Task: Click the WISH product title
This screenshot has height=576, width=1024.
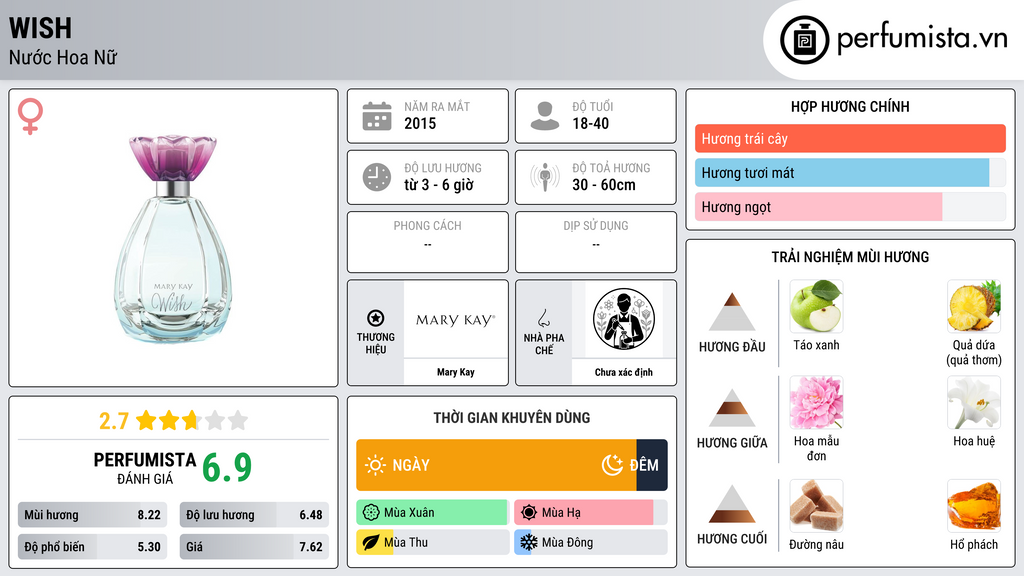Action: point(40,28)
